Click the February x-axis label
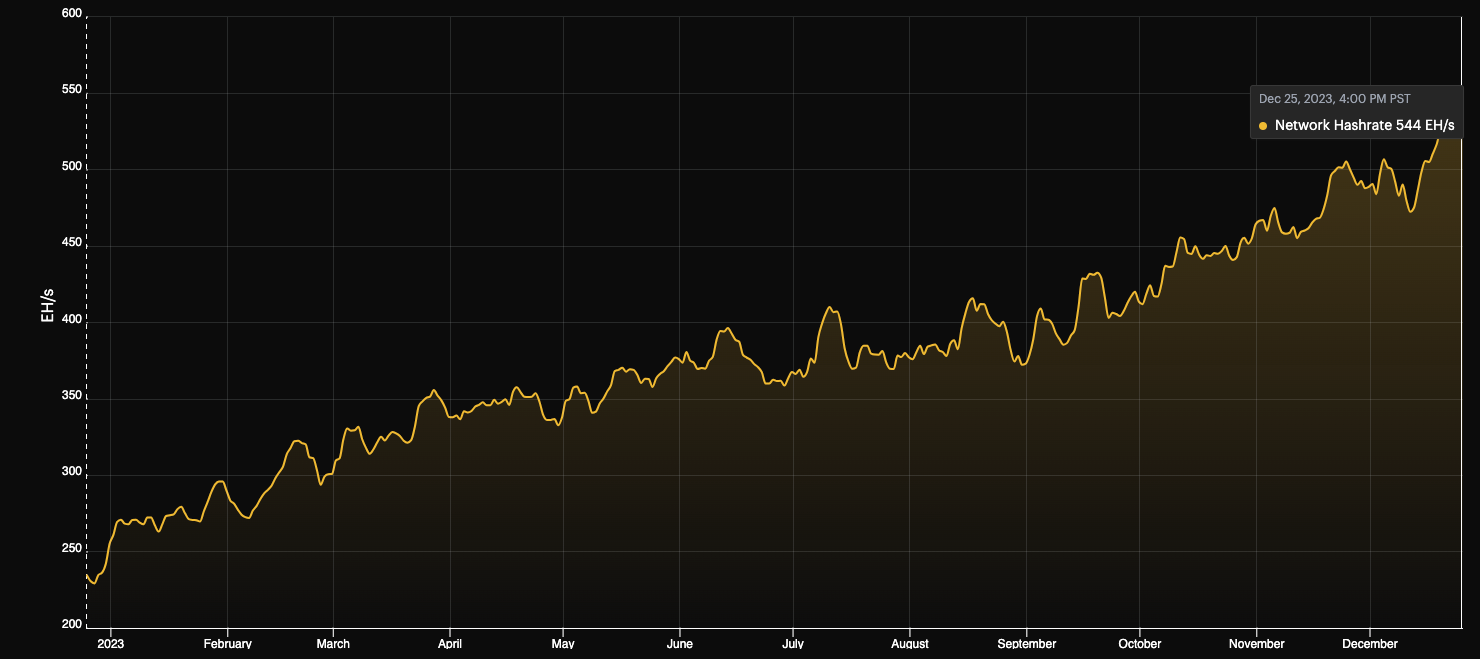The width and height of the screenshot is (1480, 659). click(x=228, y=644)
